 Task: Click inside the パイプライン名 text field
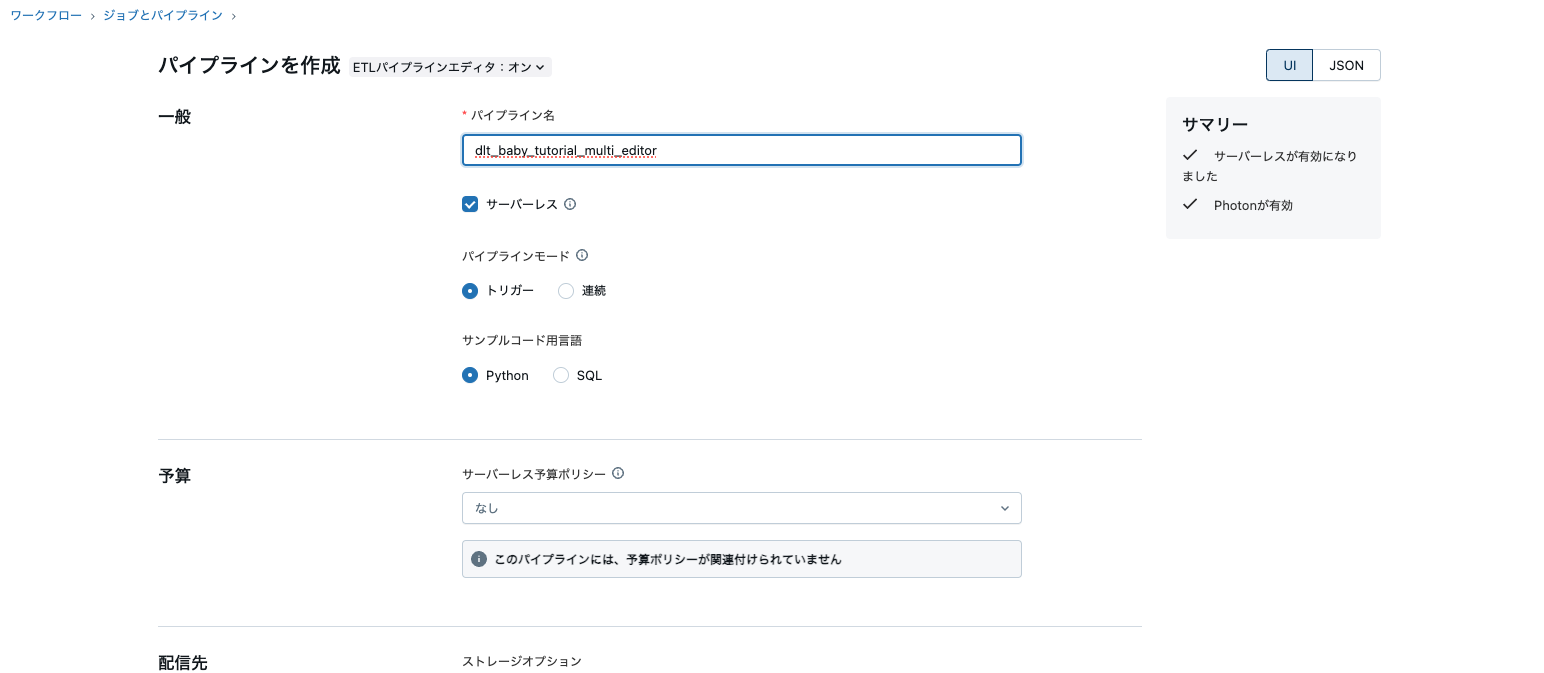click(741, 150)
